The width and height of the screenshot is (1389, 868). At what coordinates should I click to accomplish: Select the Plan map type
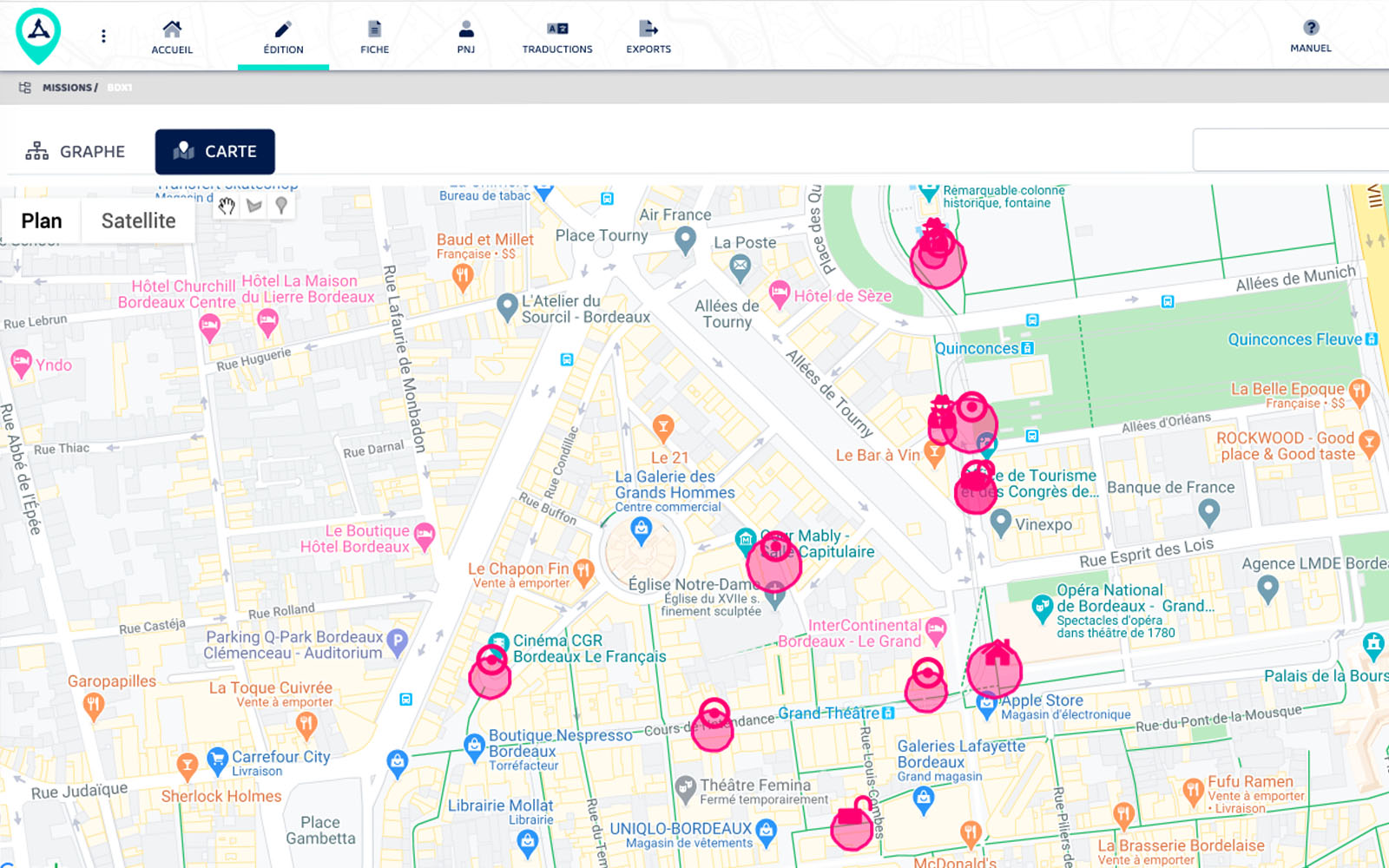click(x=42, y=220)
